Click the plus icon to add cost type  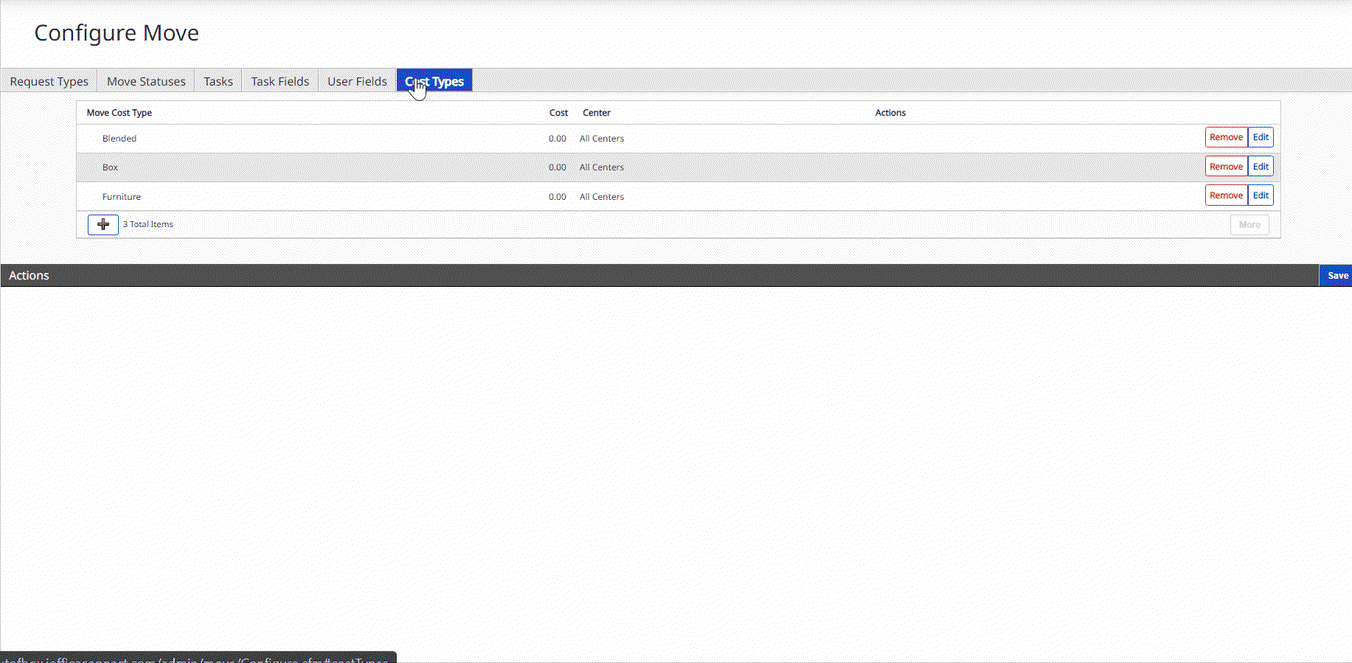coord(103,224)
